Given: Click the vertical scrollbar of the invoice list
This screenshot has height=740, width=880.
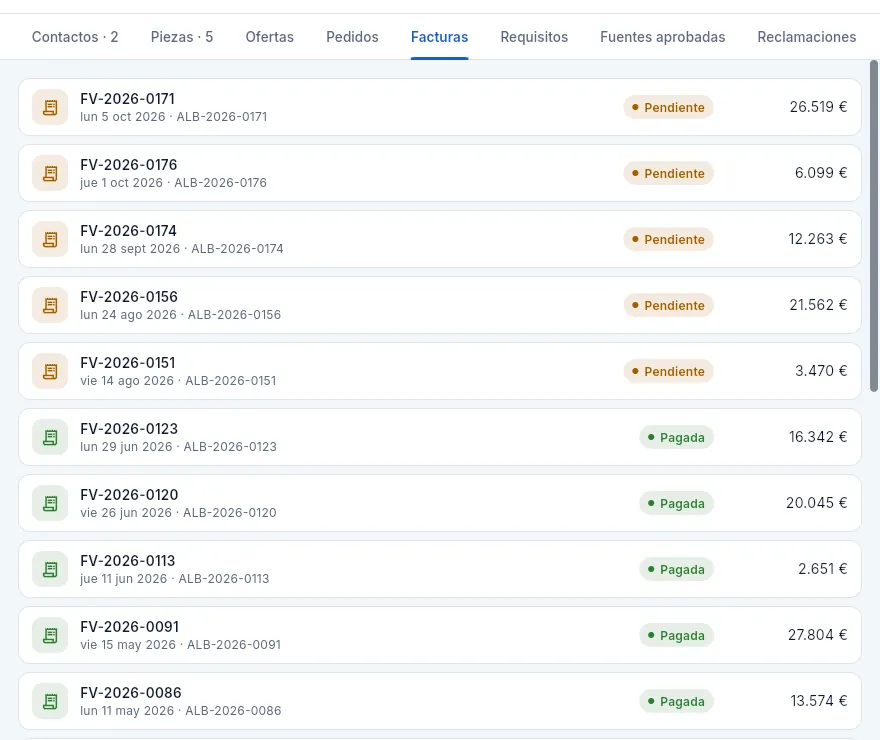Looking at the screenshot, I should pos(874,226).
